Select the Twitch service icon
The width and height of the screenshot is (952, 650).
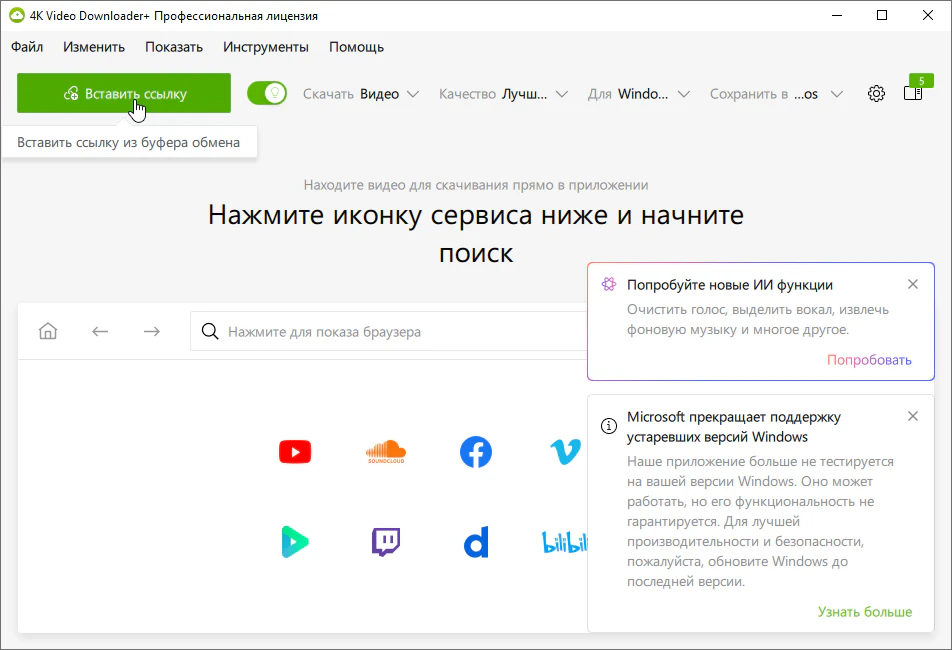[x=385, y=542]
